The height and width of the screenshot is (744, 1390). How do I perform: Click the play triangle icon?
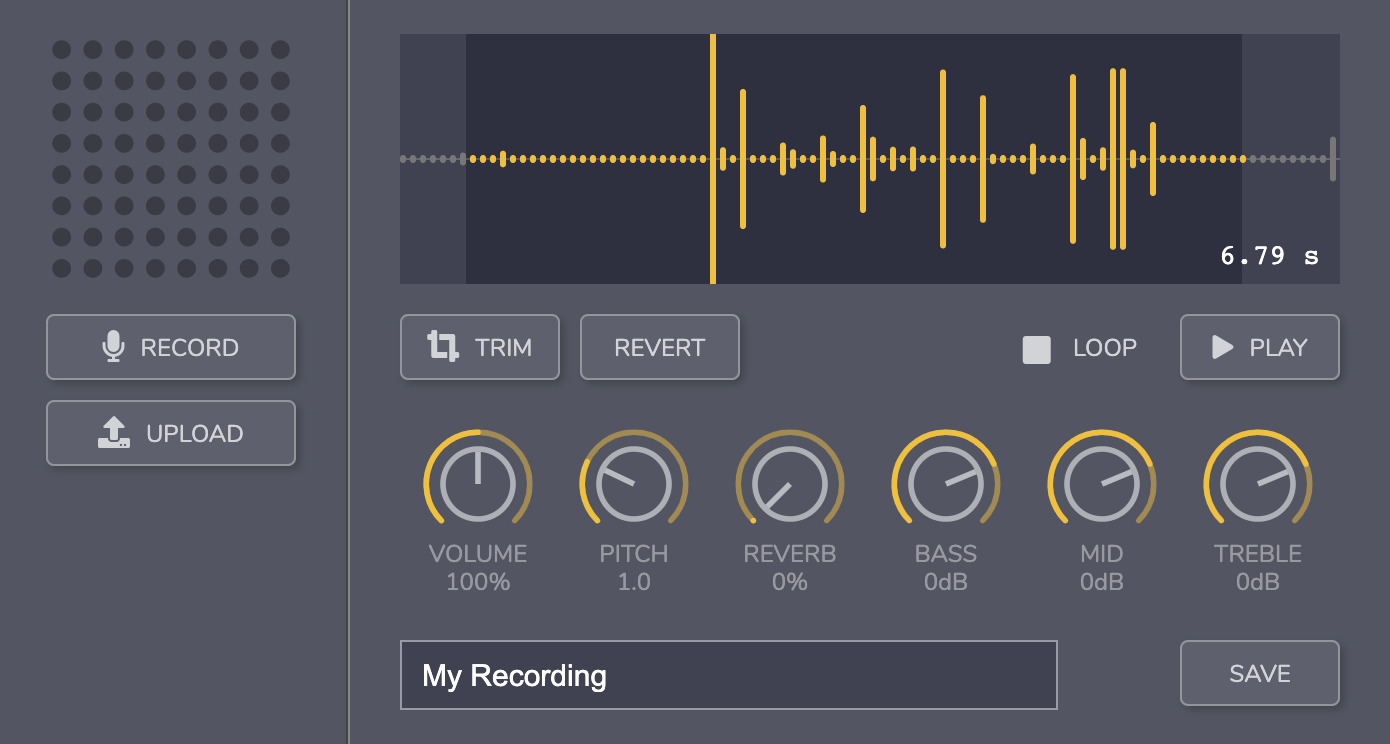(1220, 348)
